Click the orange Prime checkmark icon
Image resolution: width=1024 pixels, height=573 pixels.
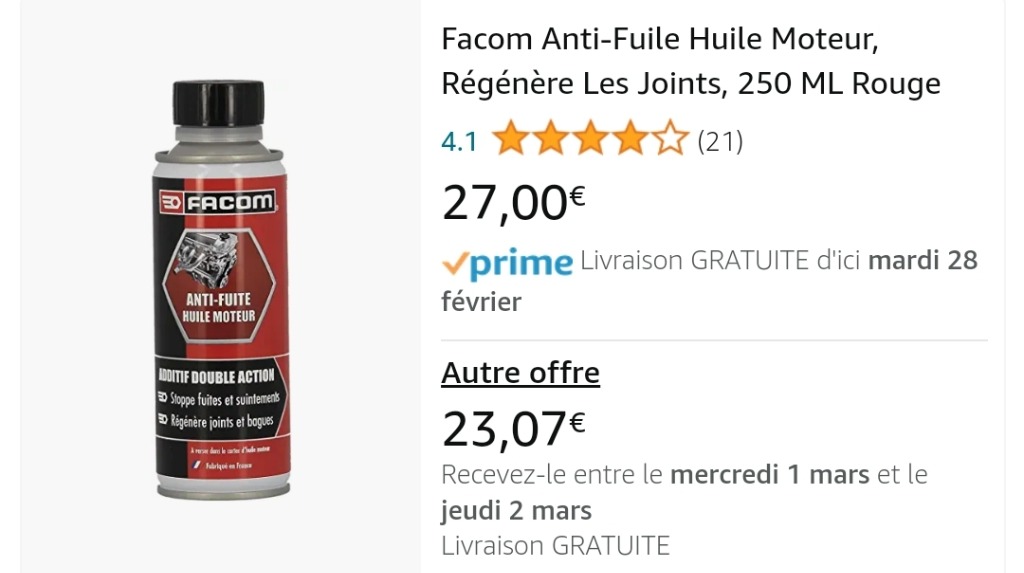click(x=455, y=263)
